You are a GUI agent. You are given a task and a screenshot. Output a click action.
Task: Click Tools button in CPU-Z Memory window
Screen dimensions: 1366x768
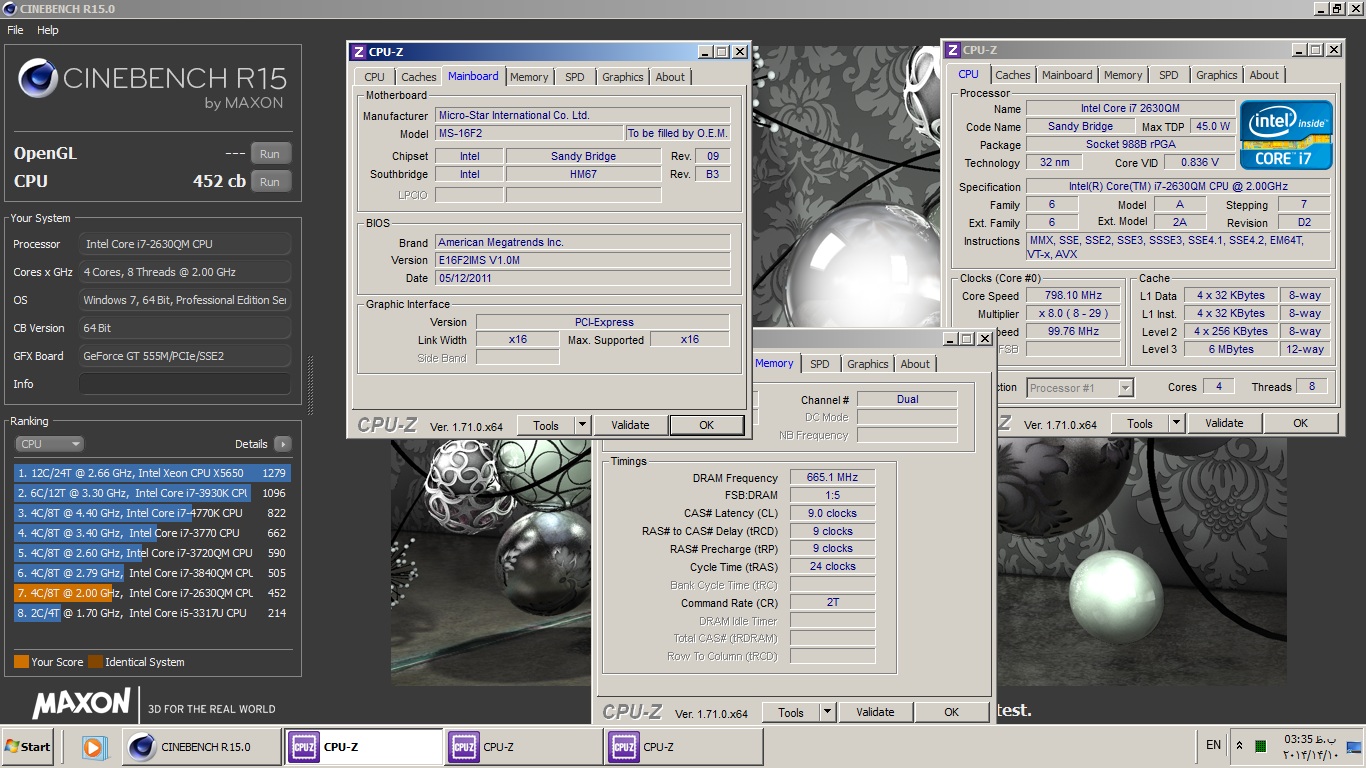(x=791, y=712)
